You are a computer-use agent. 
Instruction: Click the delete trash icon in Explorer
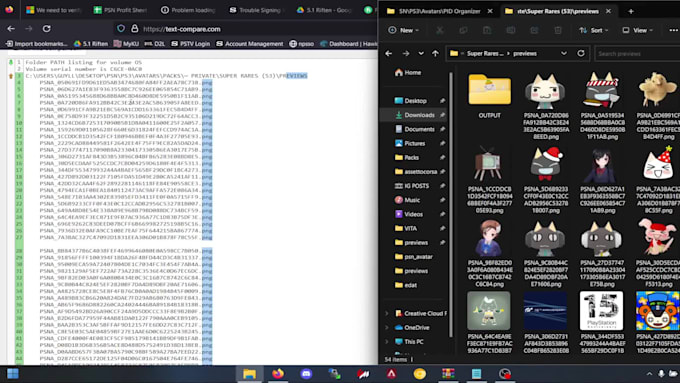tap(558, 30)
